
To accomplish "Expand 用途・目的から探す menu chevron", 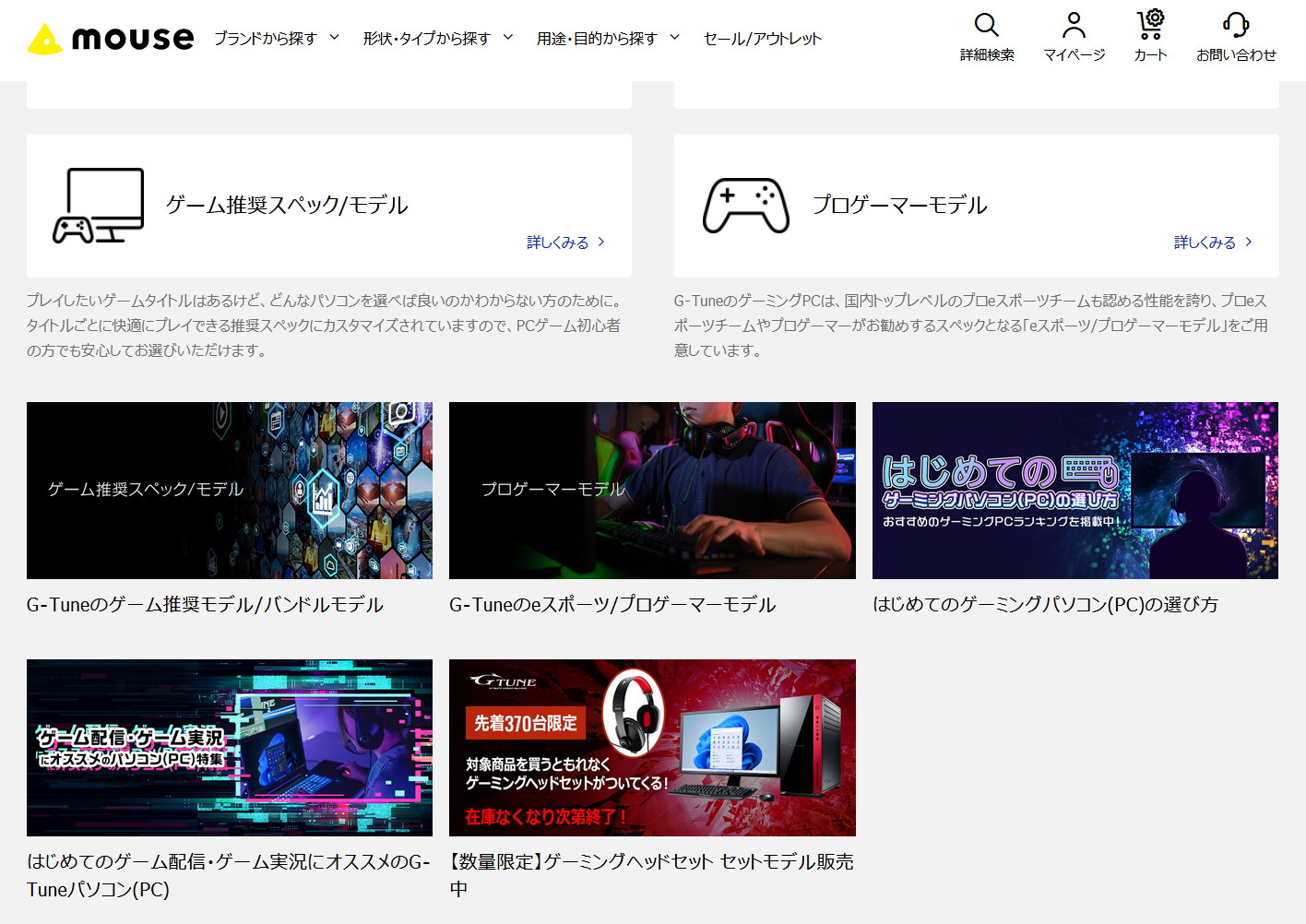I will tap(674, 38).
